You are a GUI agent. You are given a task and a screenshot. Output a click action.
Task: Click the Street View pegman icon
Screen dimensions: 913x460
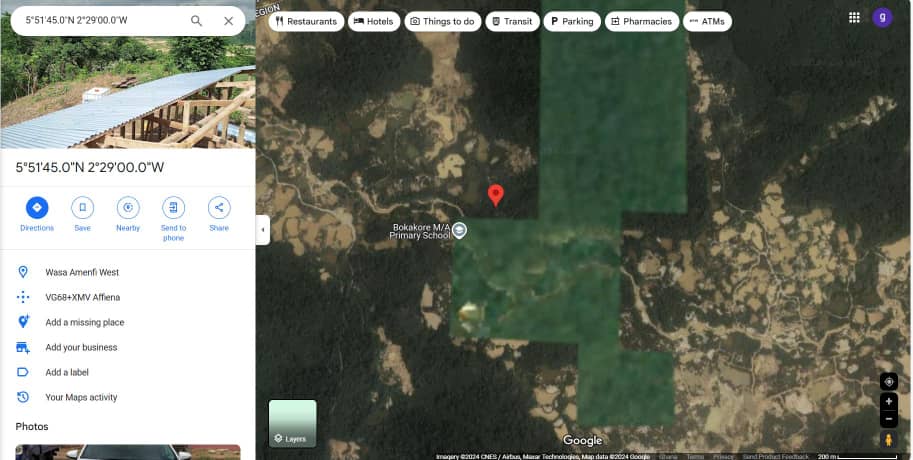click(889, 440)
